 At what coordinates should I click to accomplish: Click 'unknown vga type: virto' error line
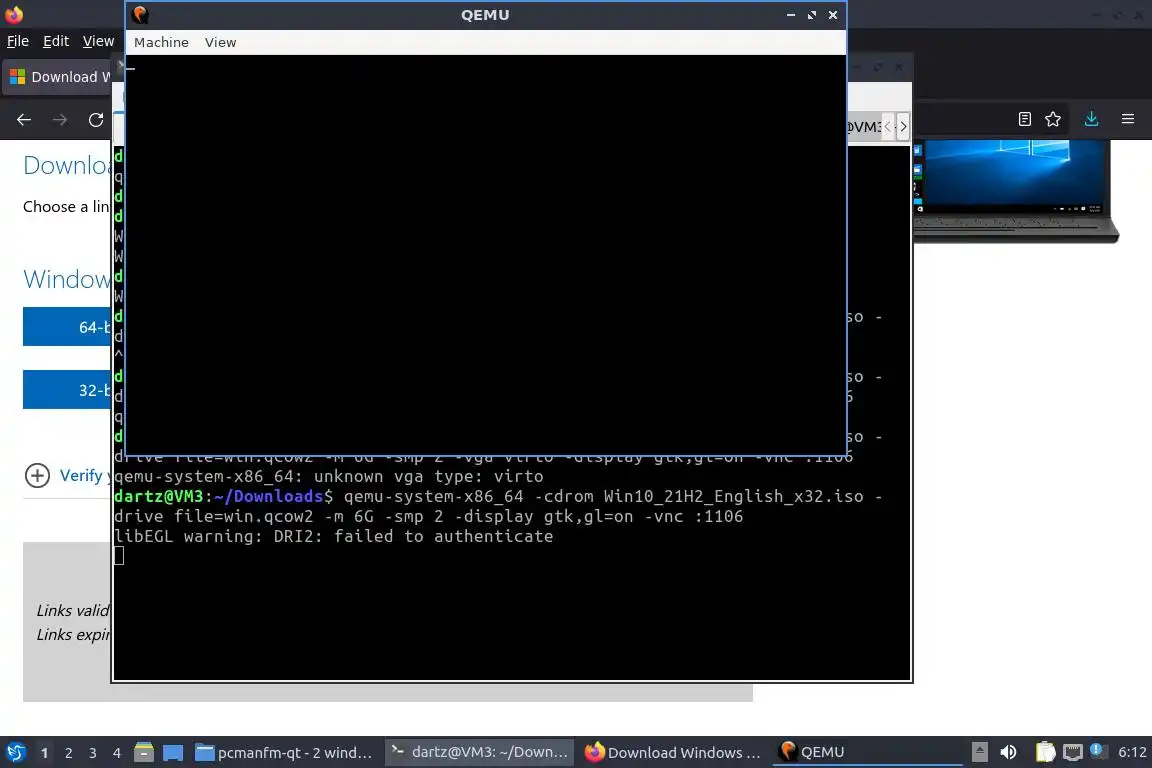(x=328, y=476)
